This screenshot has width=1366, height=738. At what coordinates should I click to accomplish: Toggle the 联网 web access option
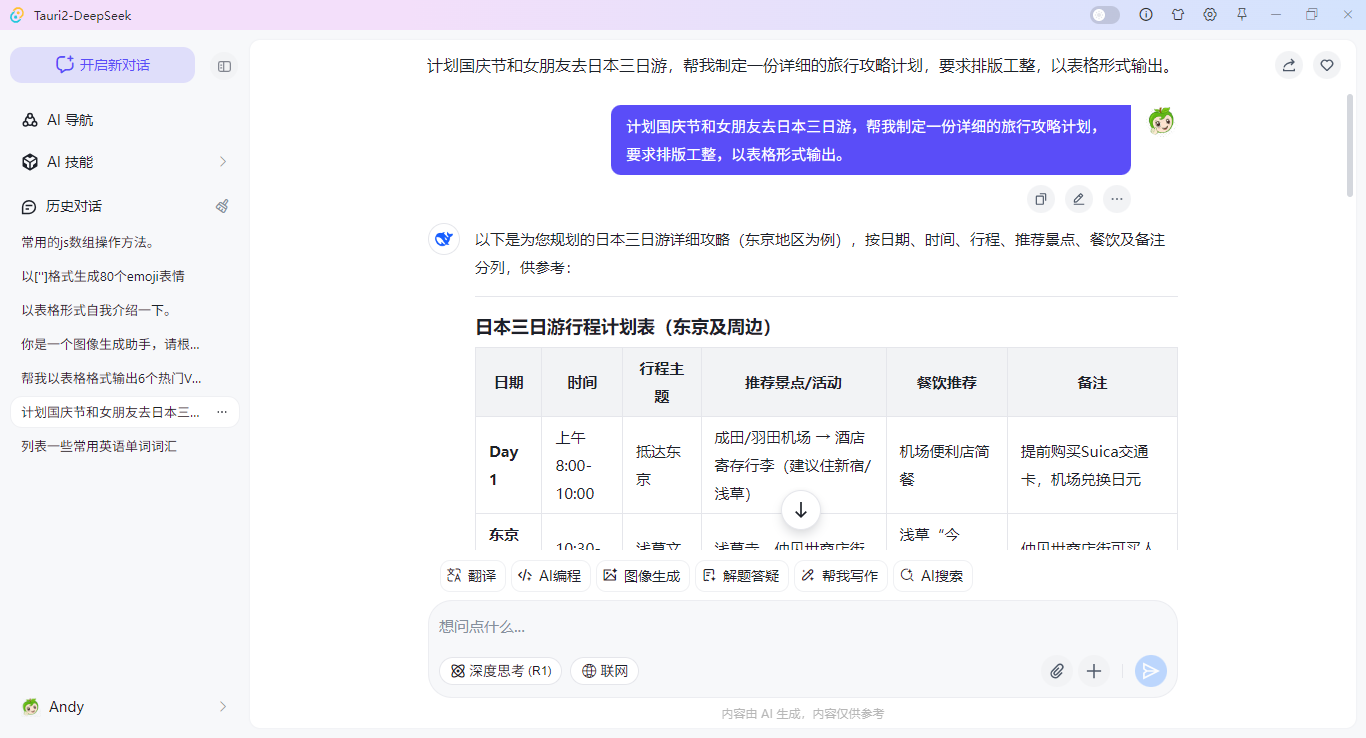[604, 671]
